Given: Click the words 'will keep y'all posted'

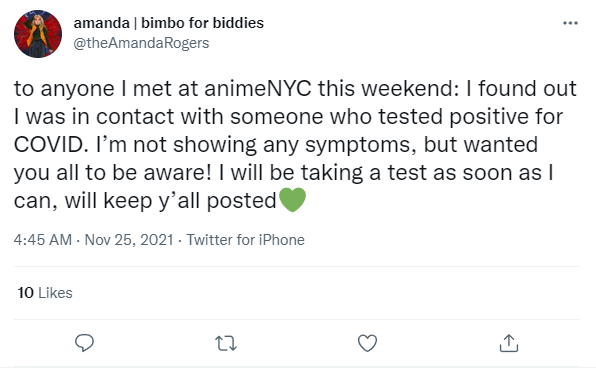Looking at the screenshot, I should [x=170, y=201].
